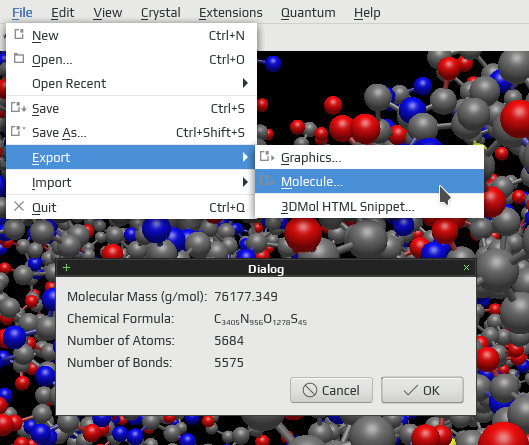The image size is (529, 445).
Task: Open the Extensions menu
Action: (231, 13)
